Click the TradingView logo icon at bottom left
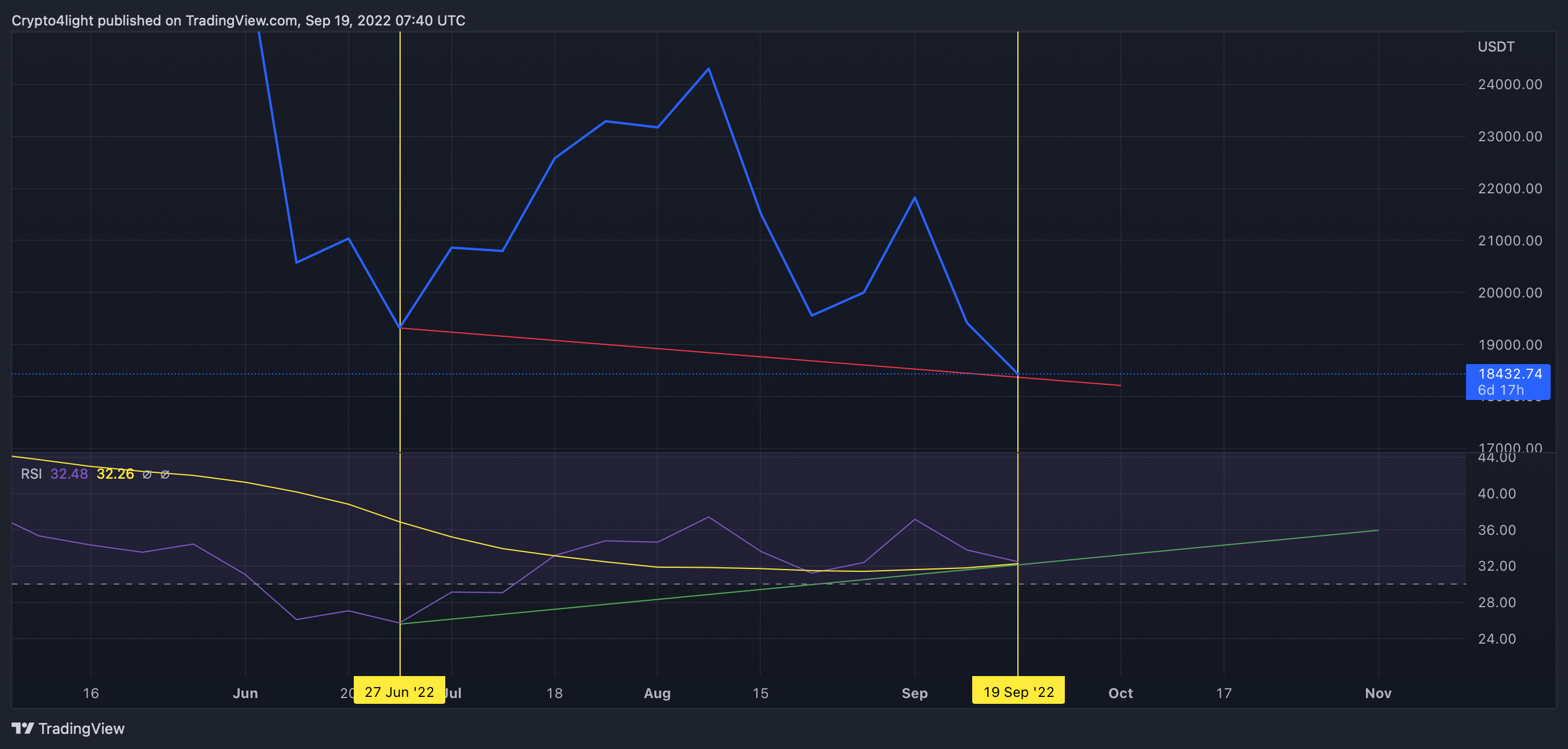 (x=23, y=728)
